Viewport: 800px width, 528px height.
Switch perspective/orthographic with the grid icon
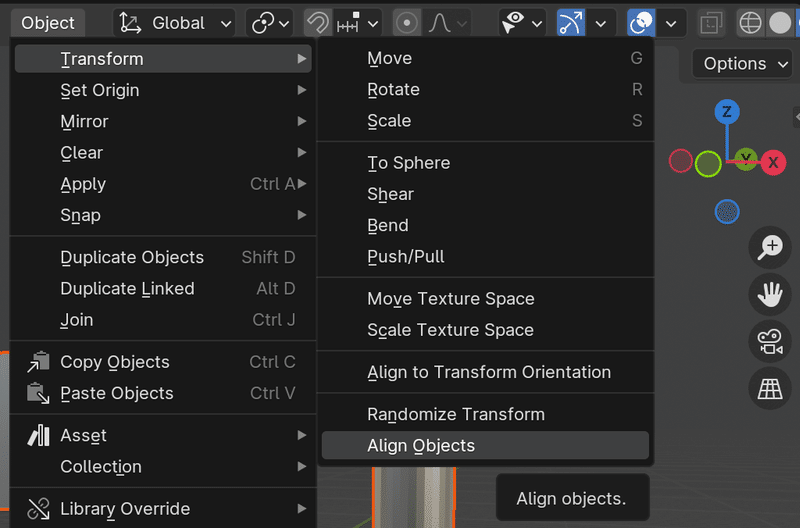[769, 389]
